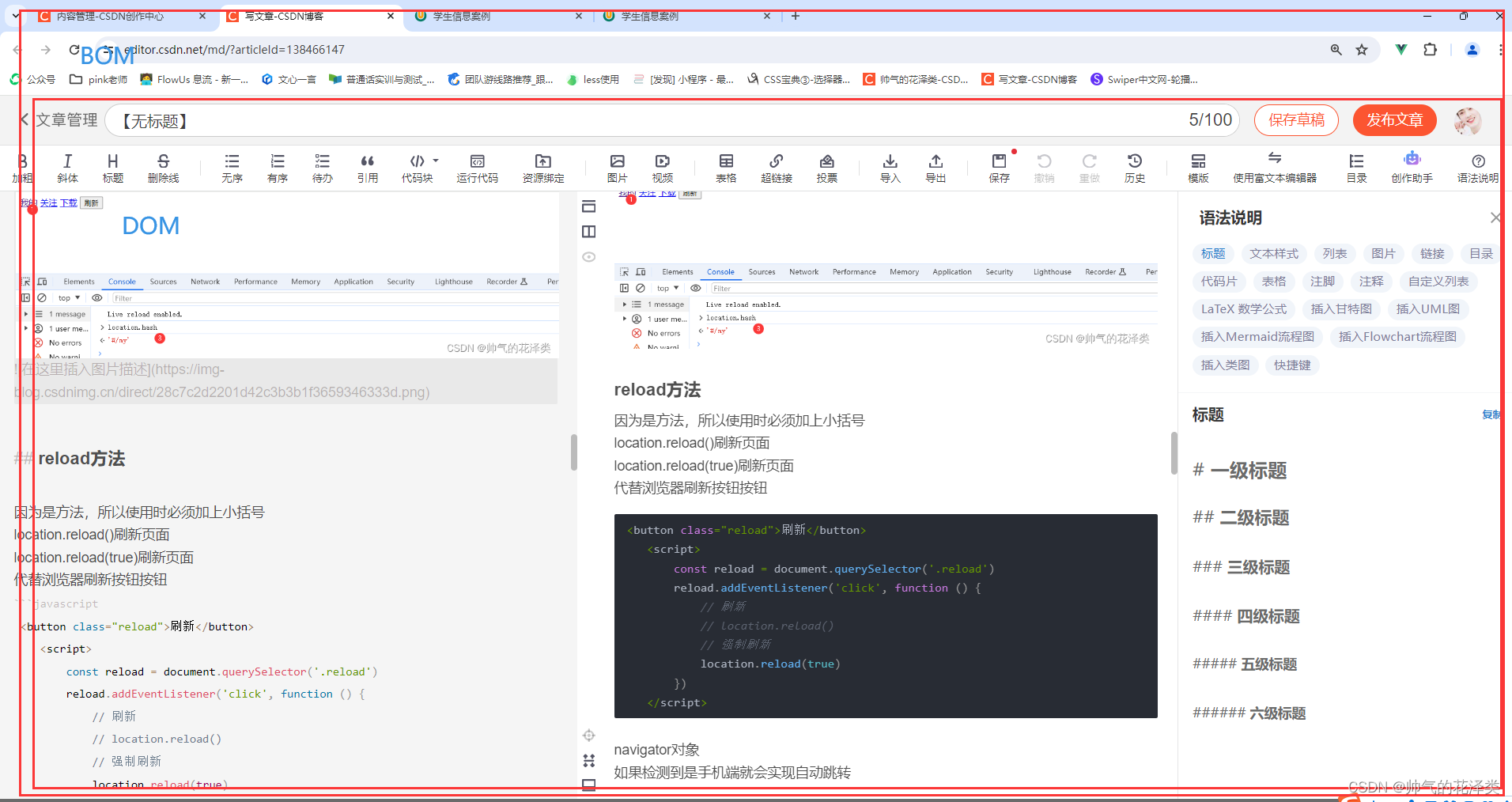Insert a hyperlink with 超链接 tool
Image resolution: width=1512 pixels, height=802 pixels.
[x=777, y=168]
